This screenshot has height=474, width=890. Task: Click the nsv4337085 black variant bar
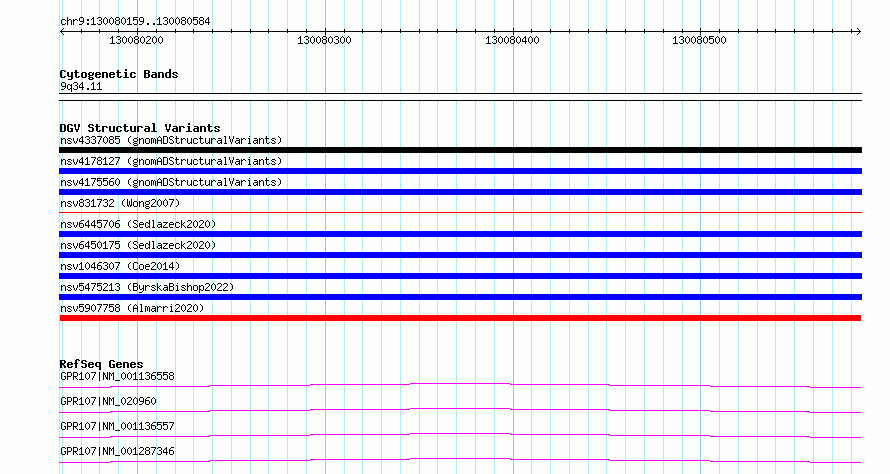tap(460, 150)
